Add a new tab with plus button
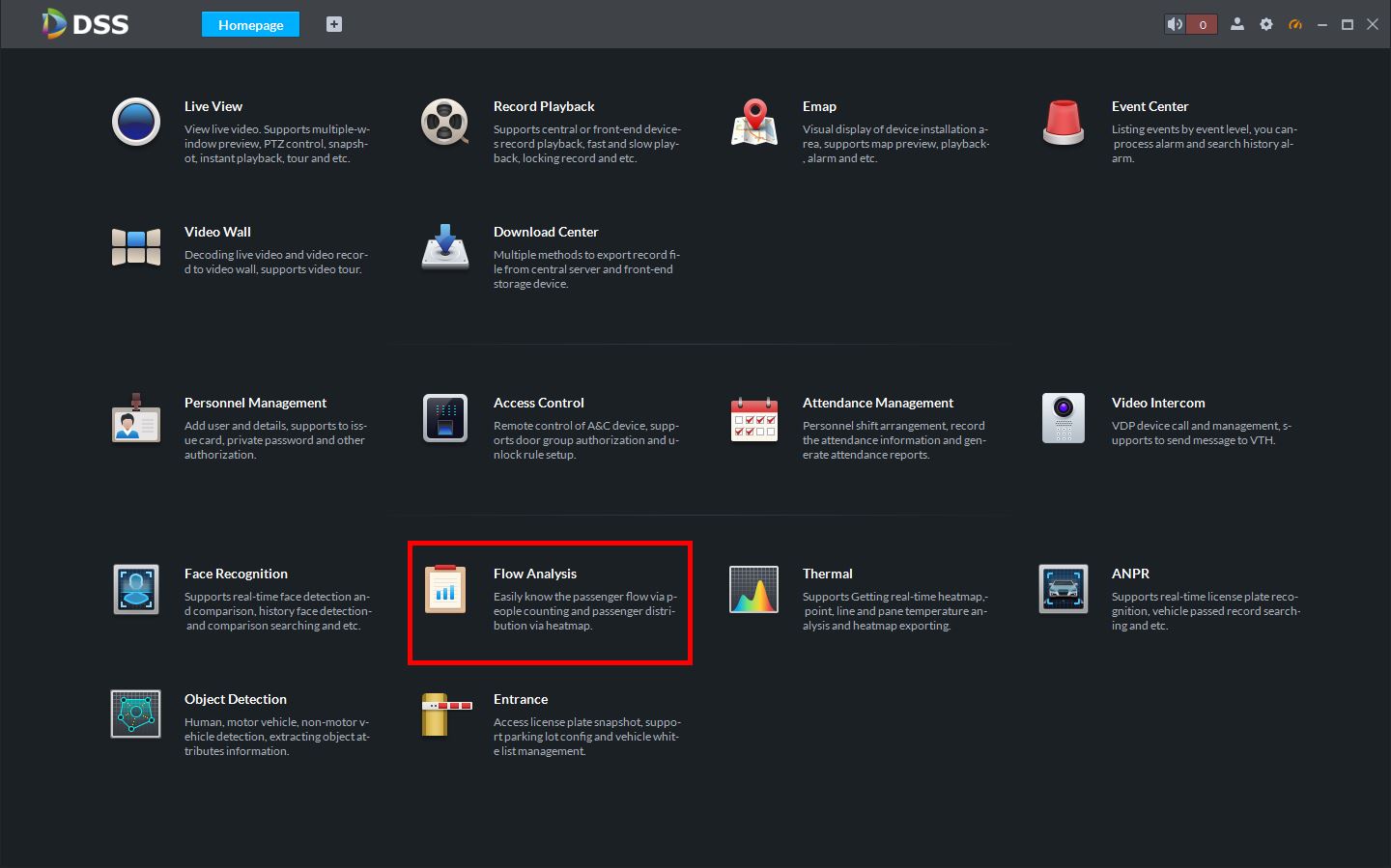The height and width of the screenshot is (868, 1391). tap(334, 24)
